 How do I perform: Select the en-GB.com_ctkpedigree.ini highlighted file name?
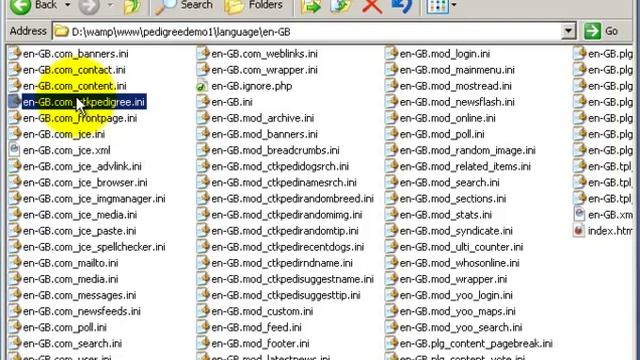[x=84, y=102]
